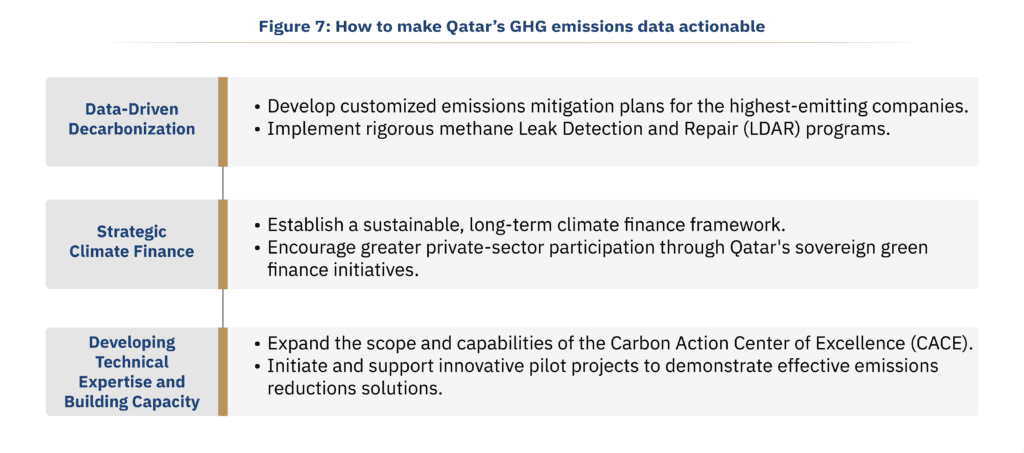Screen dimensions: 1024x453
Task: Click the gold bar beside Building Capacity
Action: (223, 371)
